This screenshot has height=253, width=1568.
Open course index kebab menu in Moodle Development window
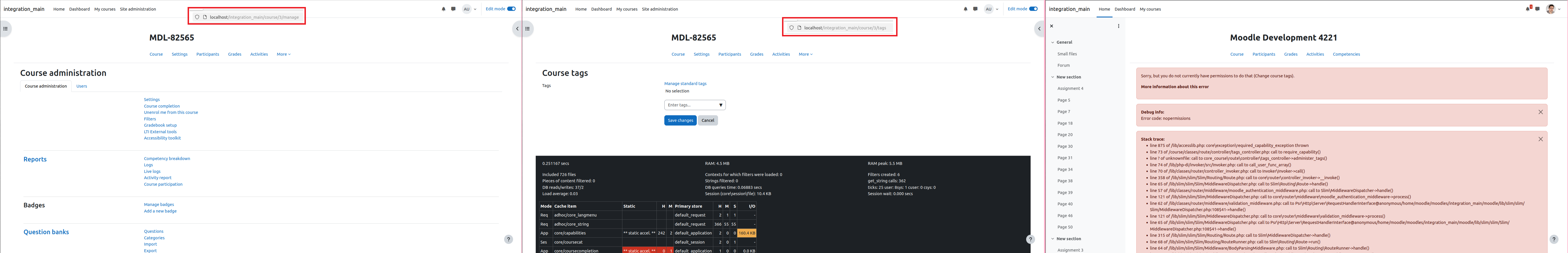click(x=1118, y=26)
